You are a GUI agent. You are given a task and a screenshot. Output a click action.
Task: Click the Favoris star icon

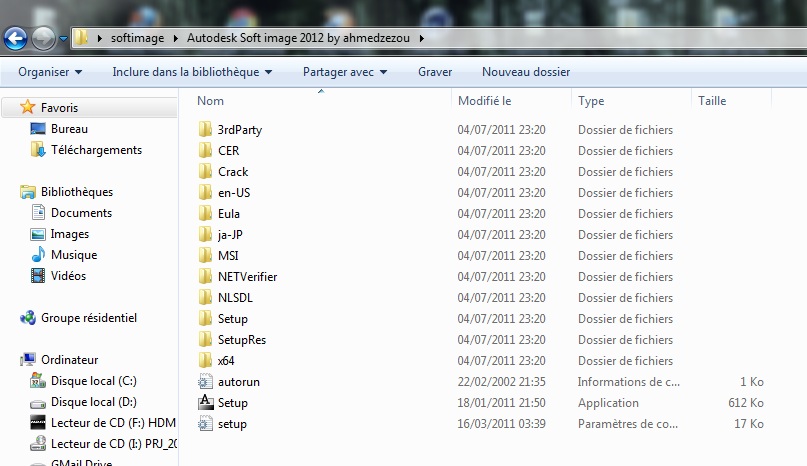pos(27,107)
